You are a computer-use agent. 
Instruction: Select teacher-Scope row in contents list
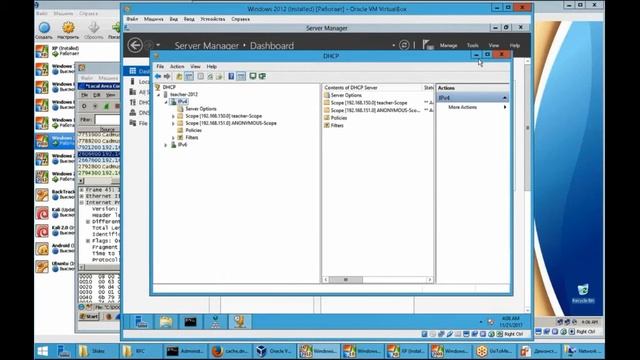click(369, 103)
